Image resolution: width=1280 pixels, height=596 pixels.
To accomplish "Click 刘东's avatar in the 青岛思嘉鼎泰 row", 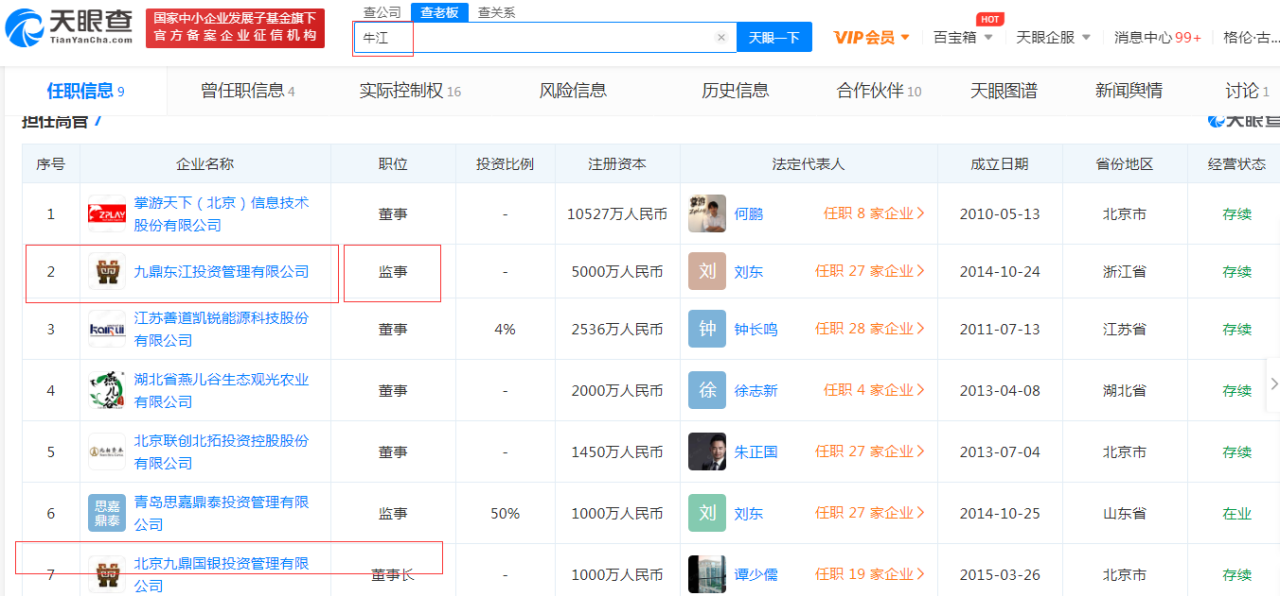I will click(707, 513).
